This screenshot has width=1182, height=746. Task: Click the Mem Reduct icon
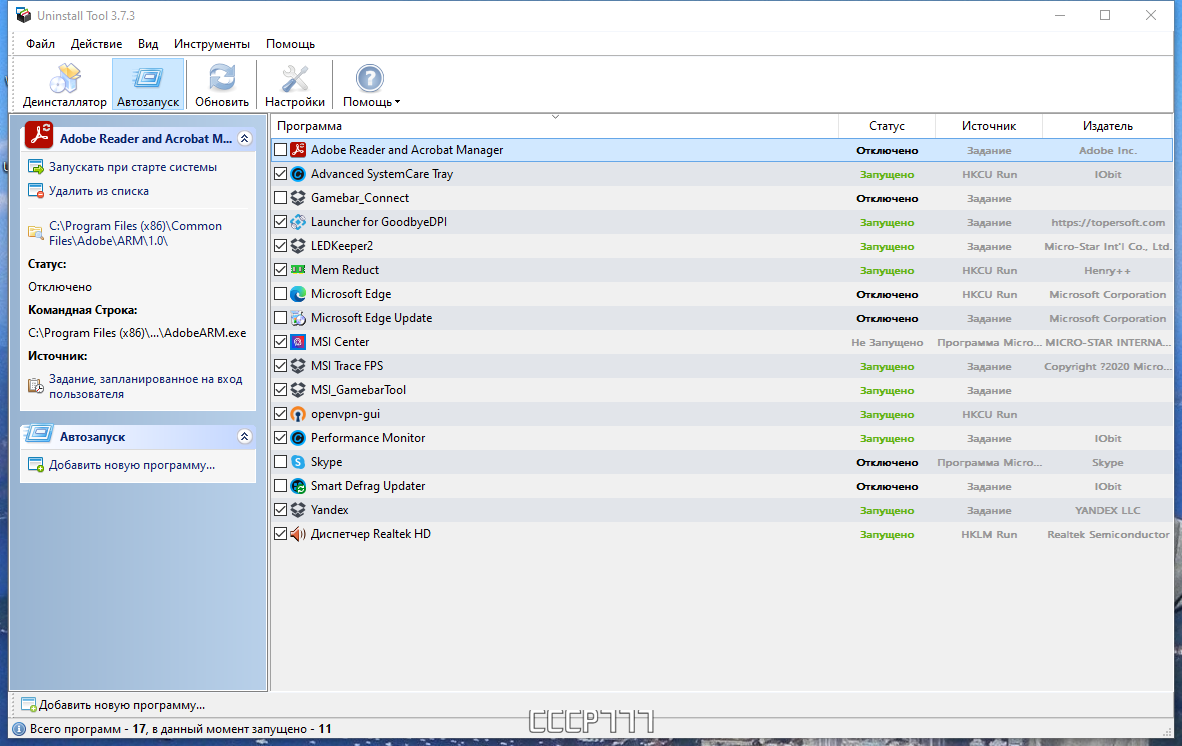pos(298,270)
